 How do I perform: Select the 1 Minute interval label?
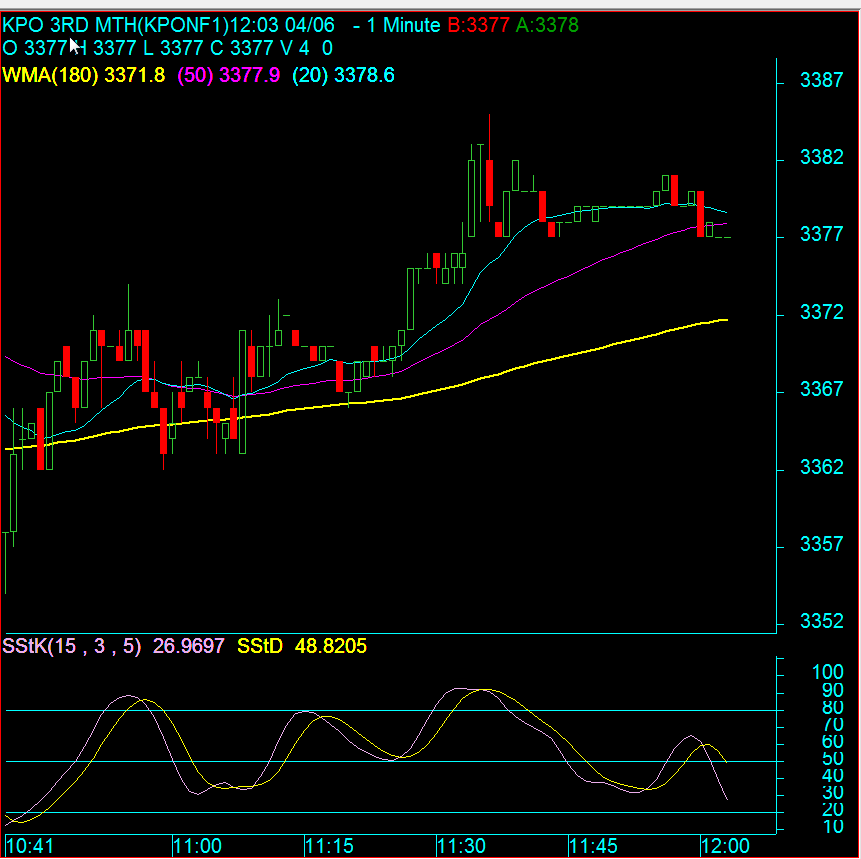403,25
